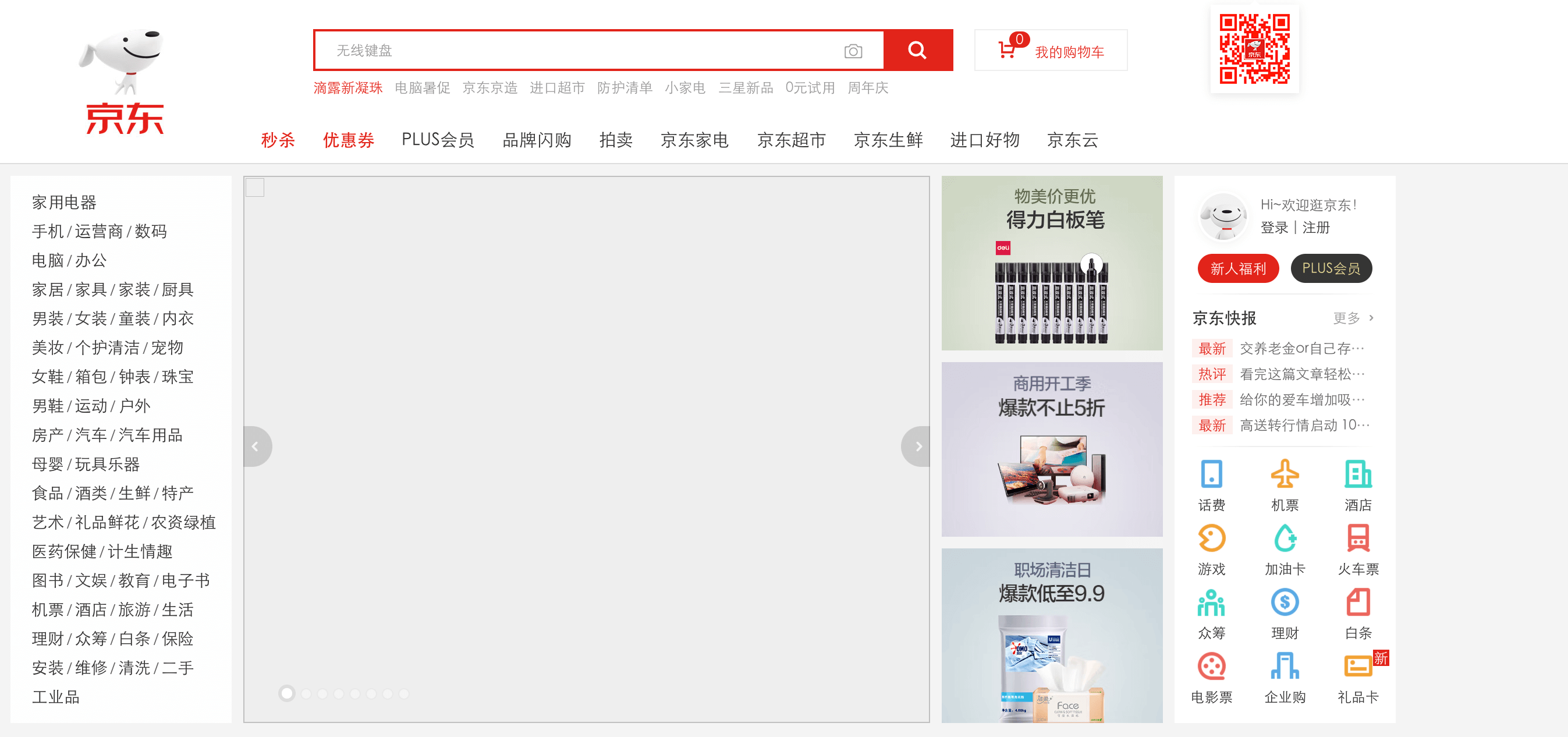Open the 医药保健 category row
This screenshot has height=737, width=1568.
click(x=102, y=551)
